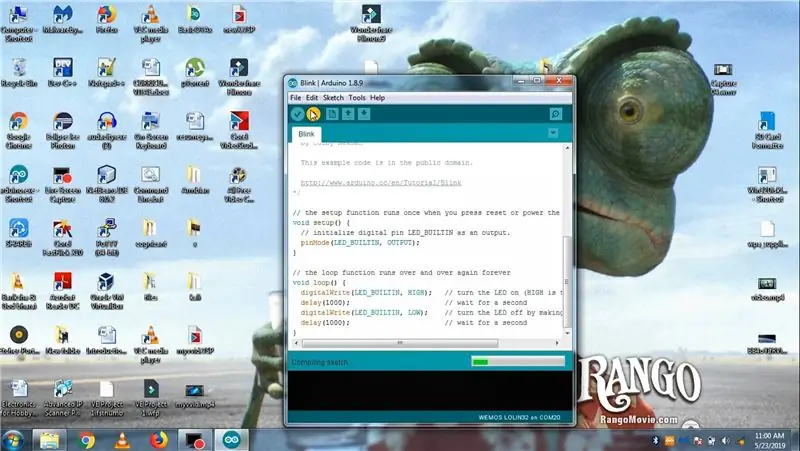This screenshot has width=800, height=451.
Task: Select the Recycle Bin desktop icon
Action: [x=19, y=72]
